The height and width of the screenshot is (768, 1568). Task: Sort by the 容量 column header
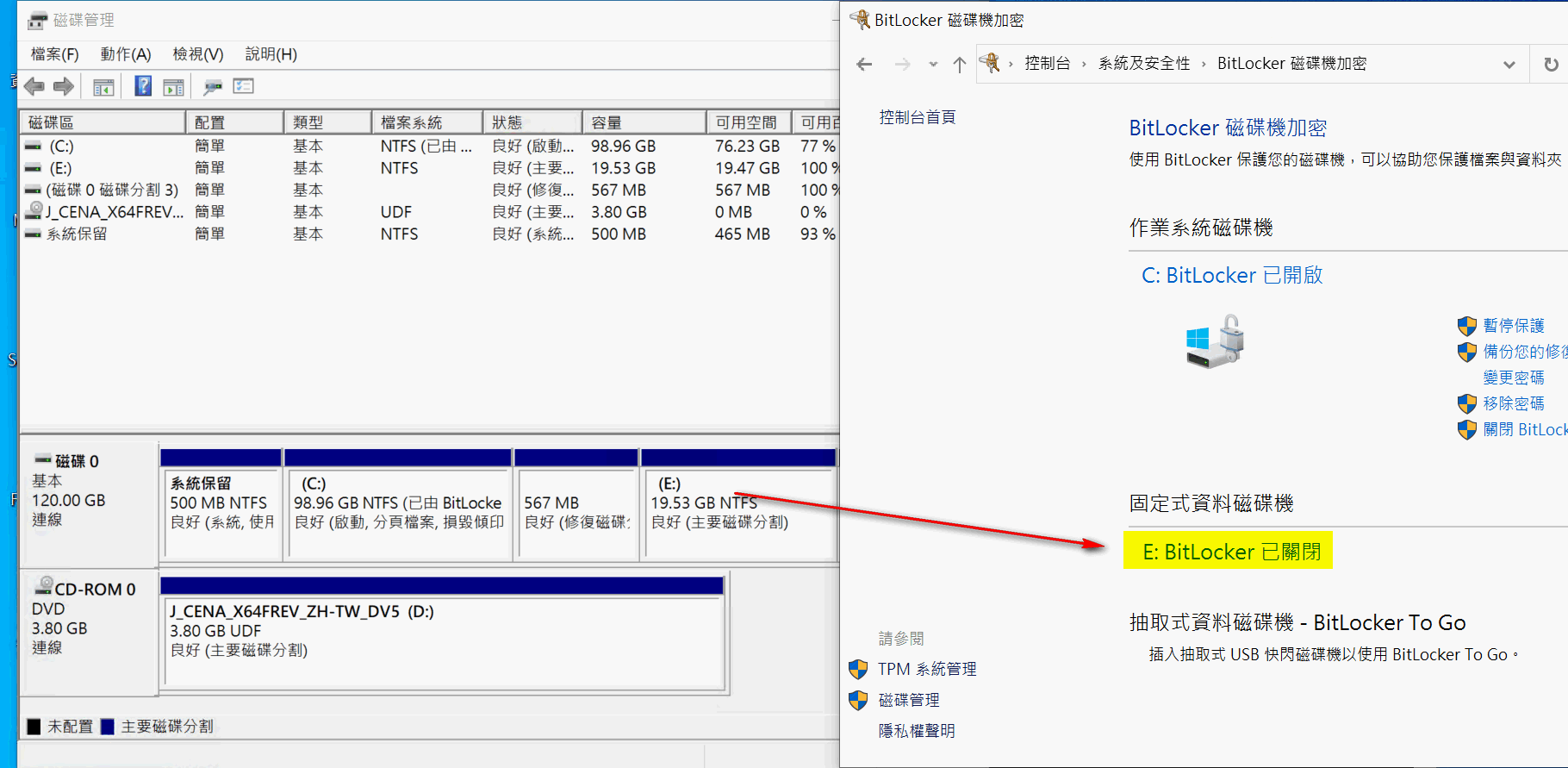644,122
